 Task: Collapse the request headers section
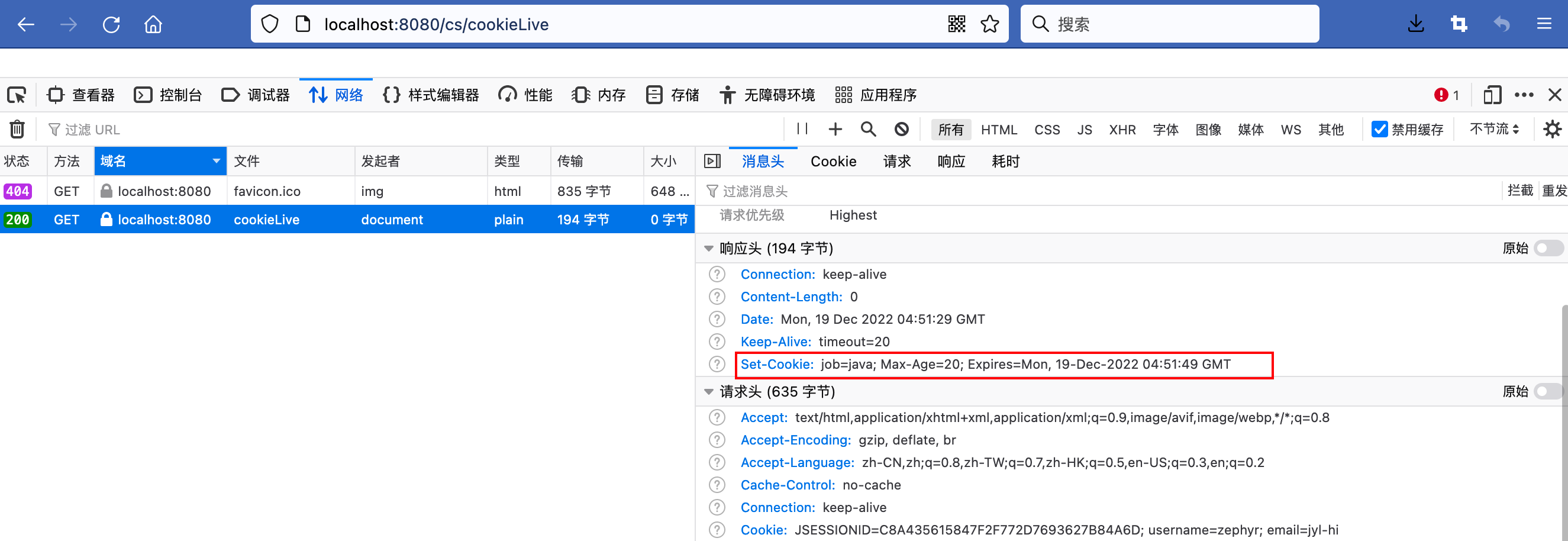coord(708,392)
